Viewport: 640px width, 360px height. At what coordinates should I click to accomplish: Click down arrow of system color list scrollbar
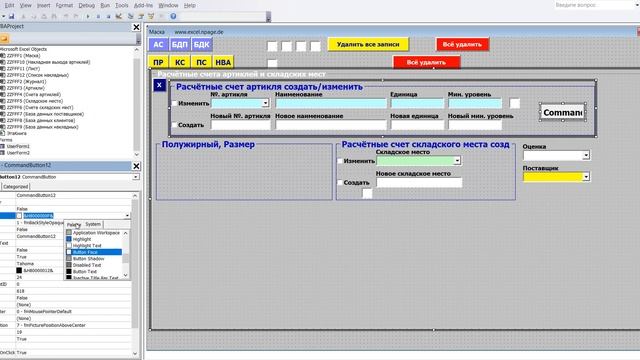tap(126, 276)
